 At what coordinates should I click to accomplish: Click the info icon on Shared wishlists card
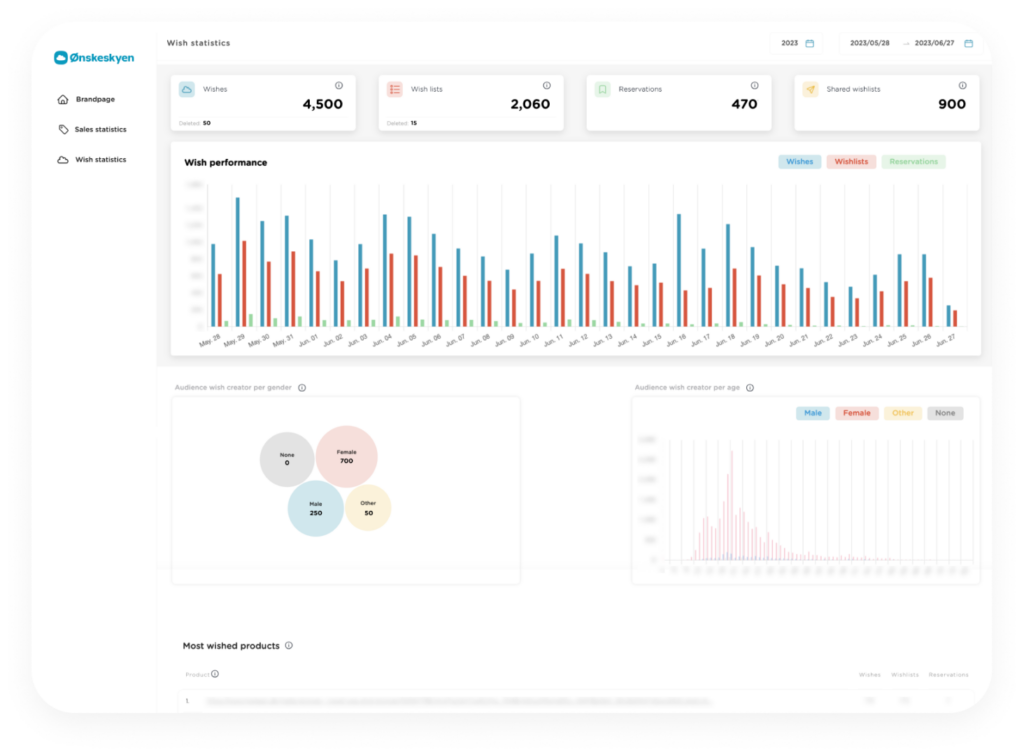[x=962, y=86]
